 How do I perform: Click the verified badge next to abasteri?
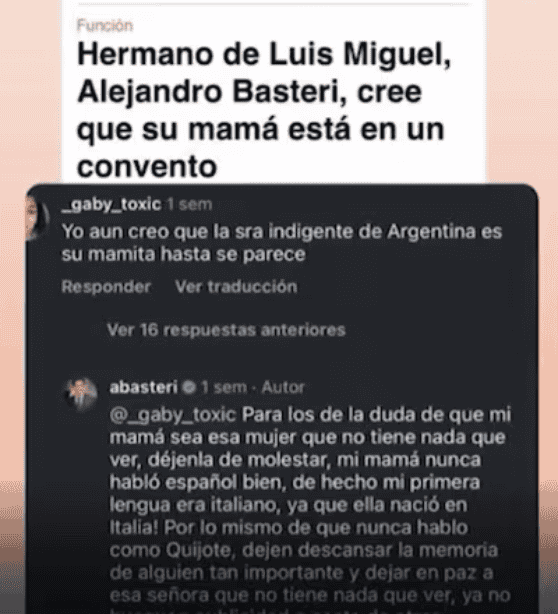[190, 388]
